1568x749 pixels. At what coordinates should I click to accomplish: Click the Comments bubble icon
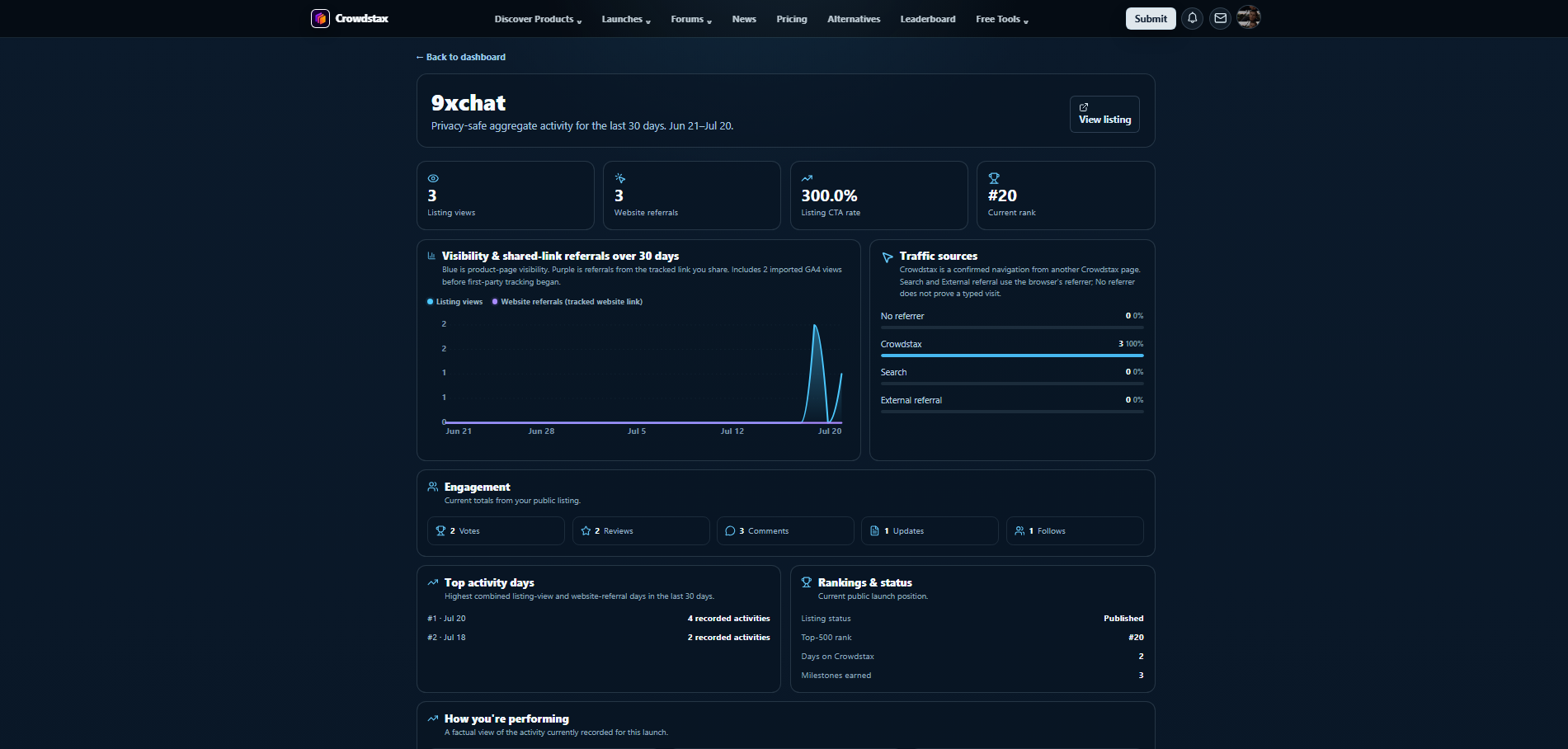coord(730,531)
